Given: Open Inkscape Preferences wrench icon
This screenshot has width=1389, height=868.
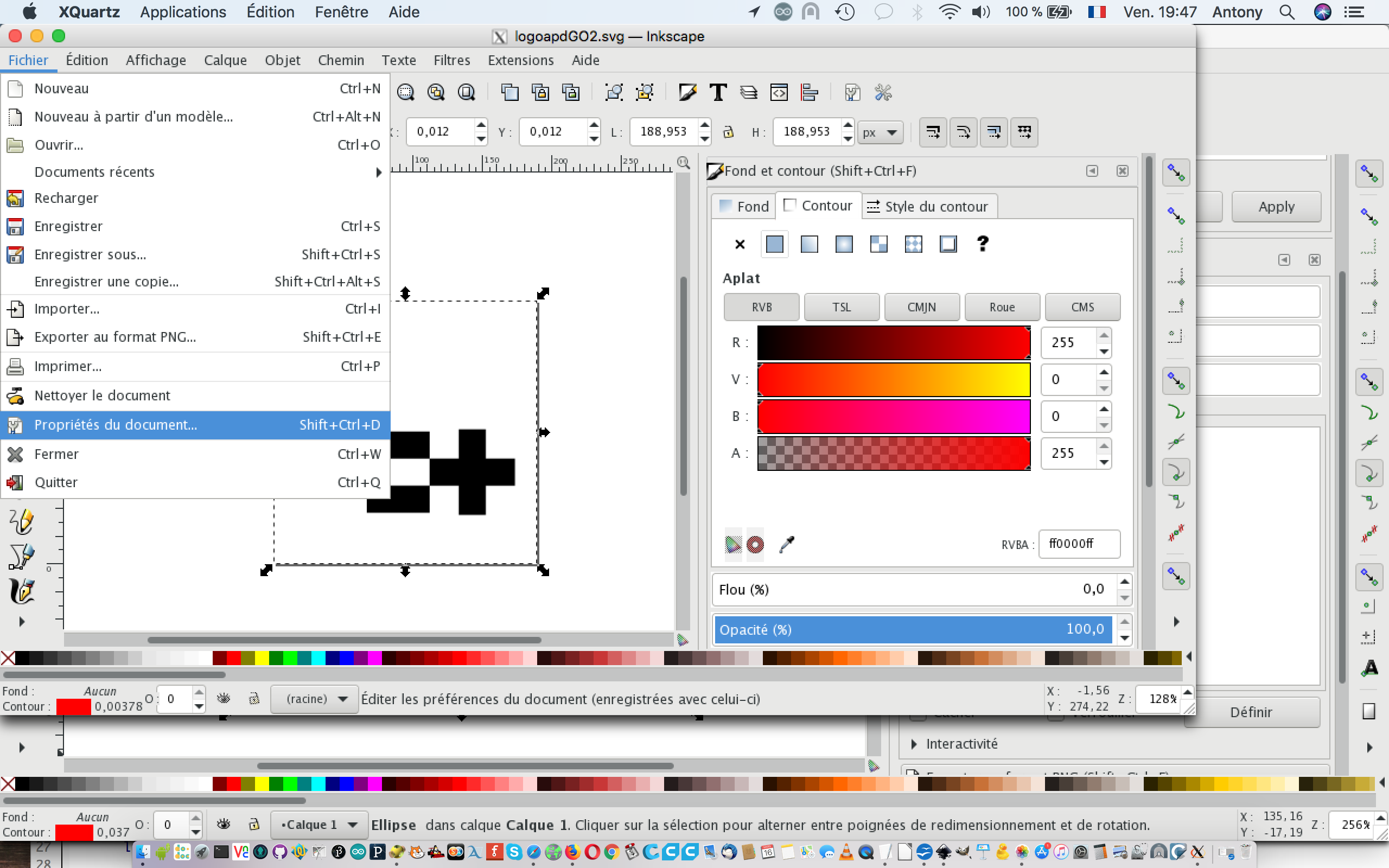Looking at the screenshot, I should coord(883,92).
